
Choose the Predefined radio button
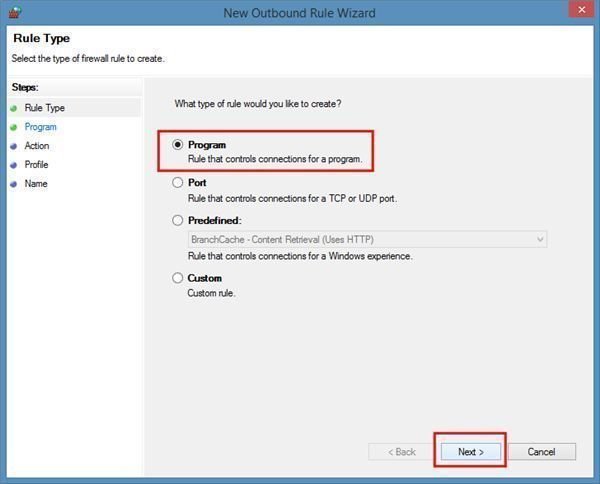[x=178, y=220]
